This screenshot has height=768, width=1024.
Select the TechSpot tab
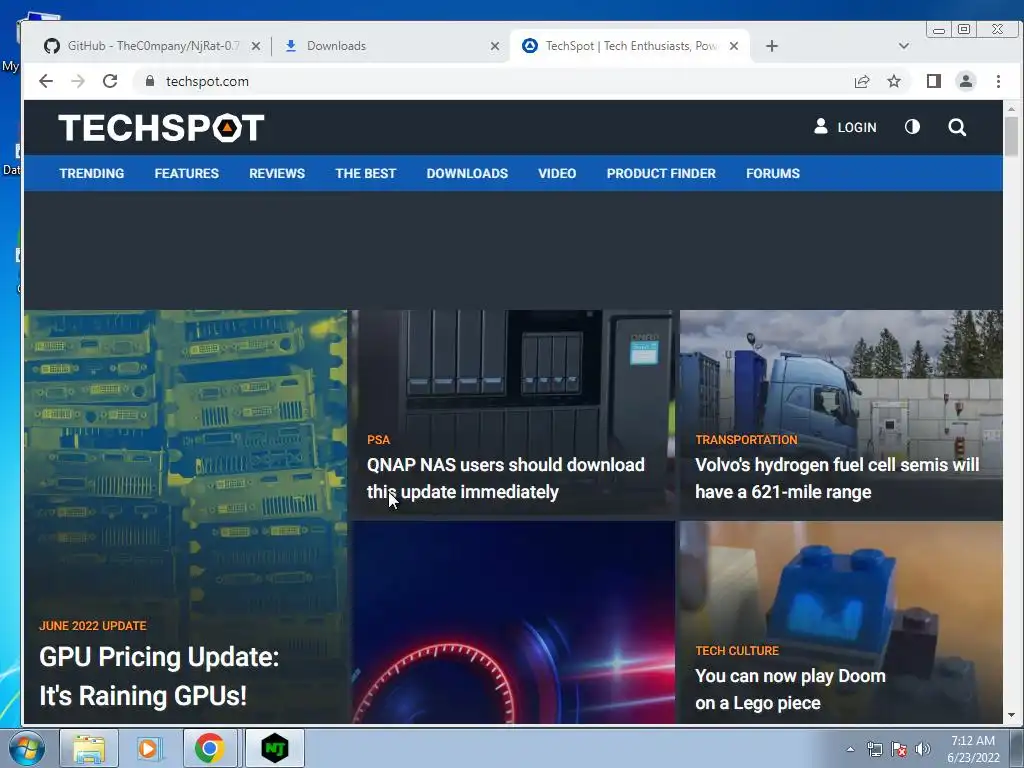[630, 46]
